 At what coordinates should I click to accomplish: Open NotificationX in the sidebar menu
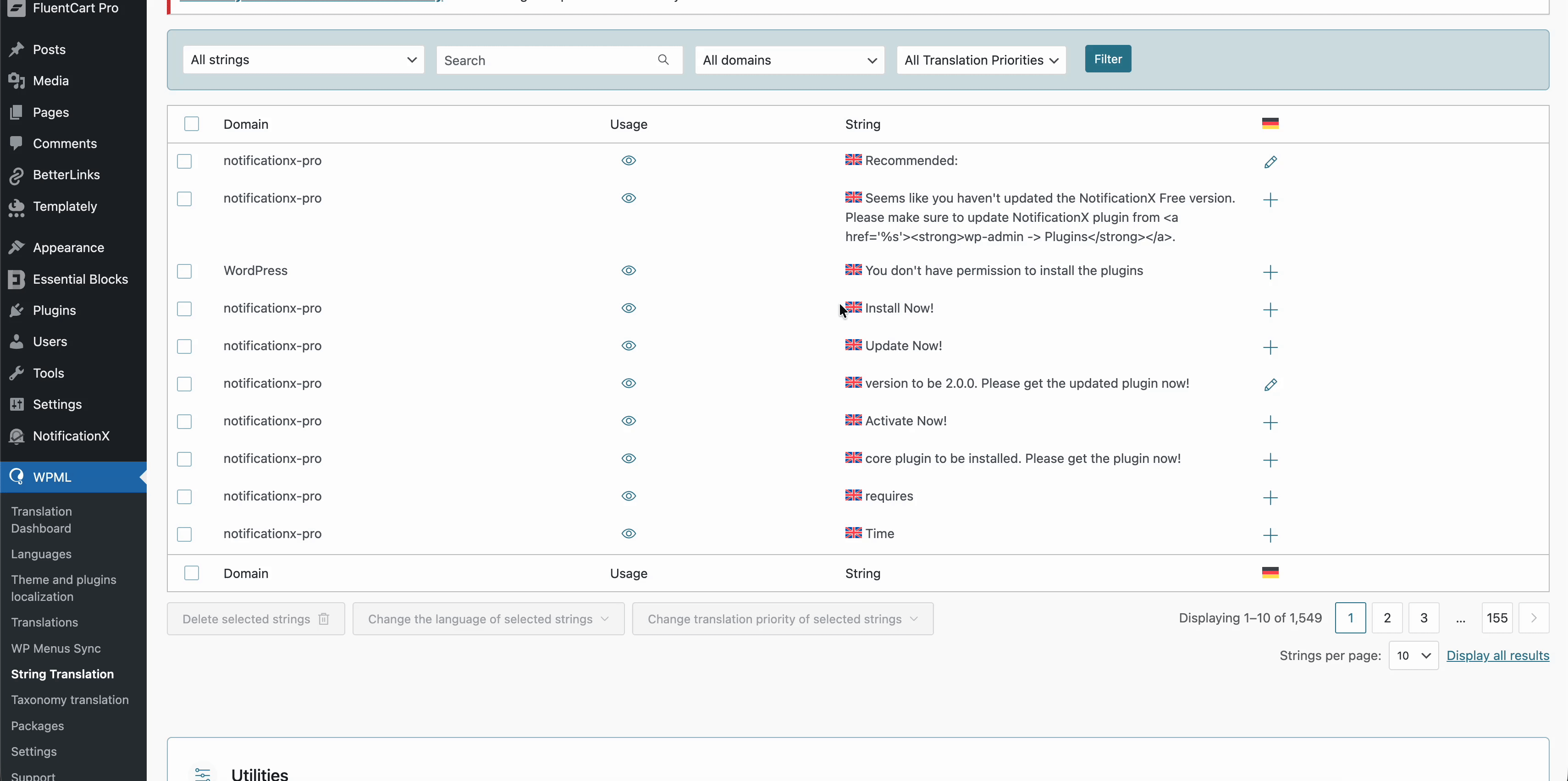pos(71,436)
